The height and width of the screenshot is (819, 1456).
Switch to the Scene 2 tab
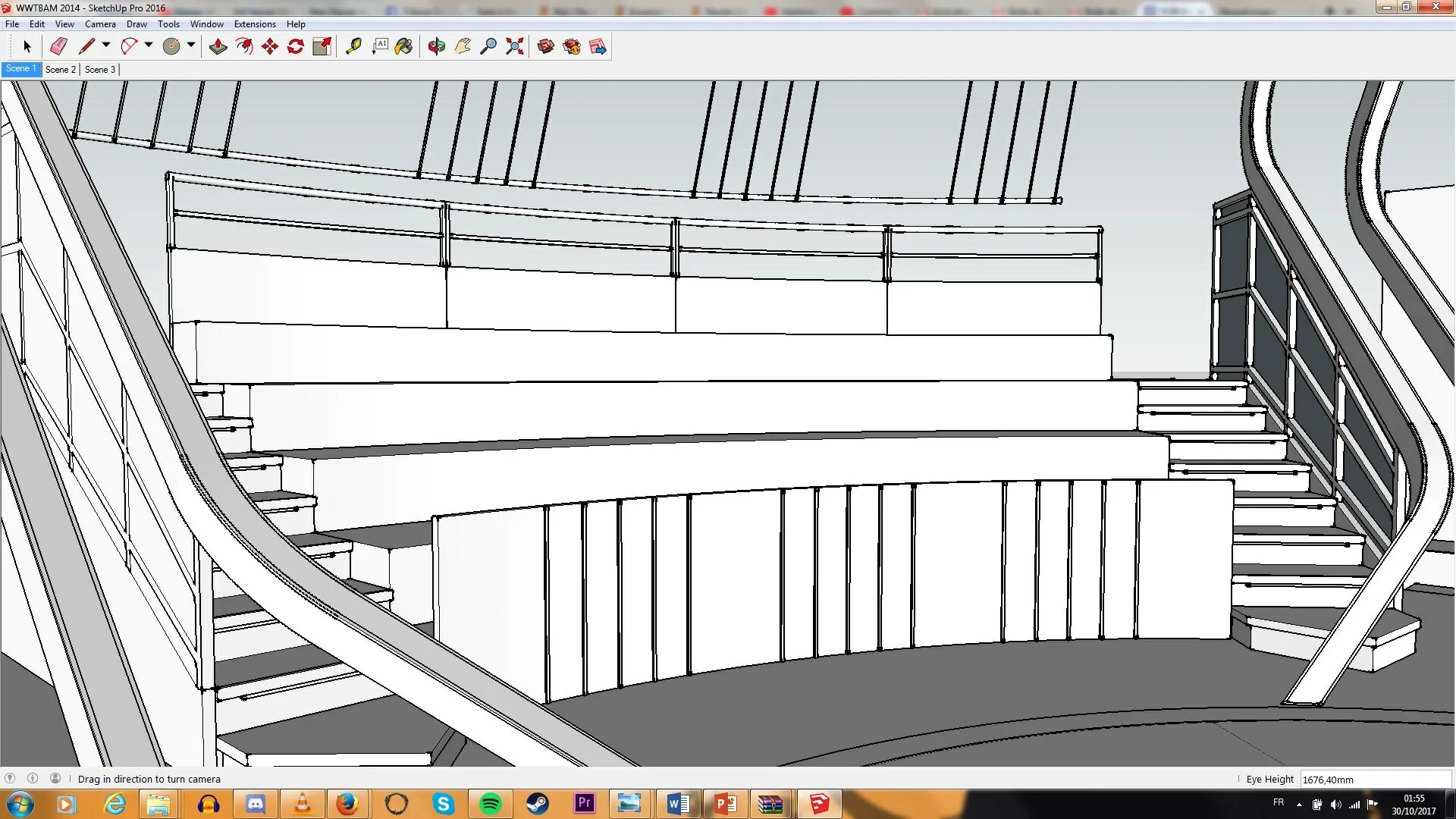[x=60, y=69]
